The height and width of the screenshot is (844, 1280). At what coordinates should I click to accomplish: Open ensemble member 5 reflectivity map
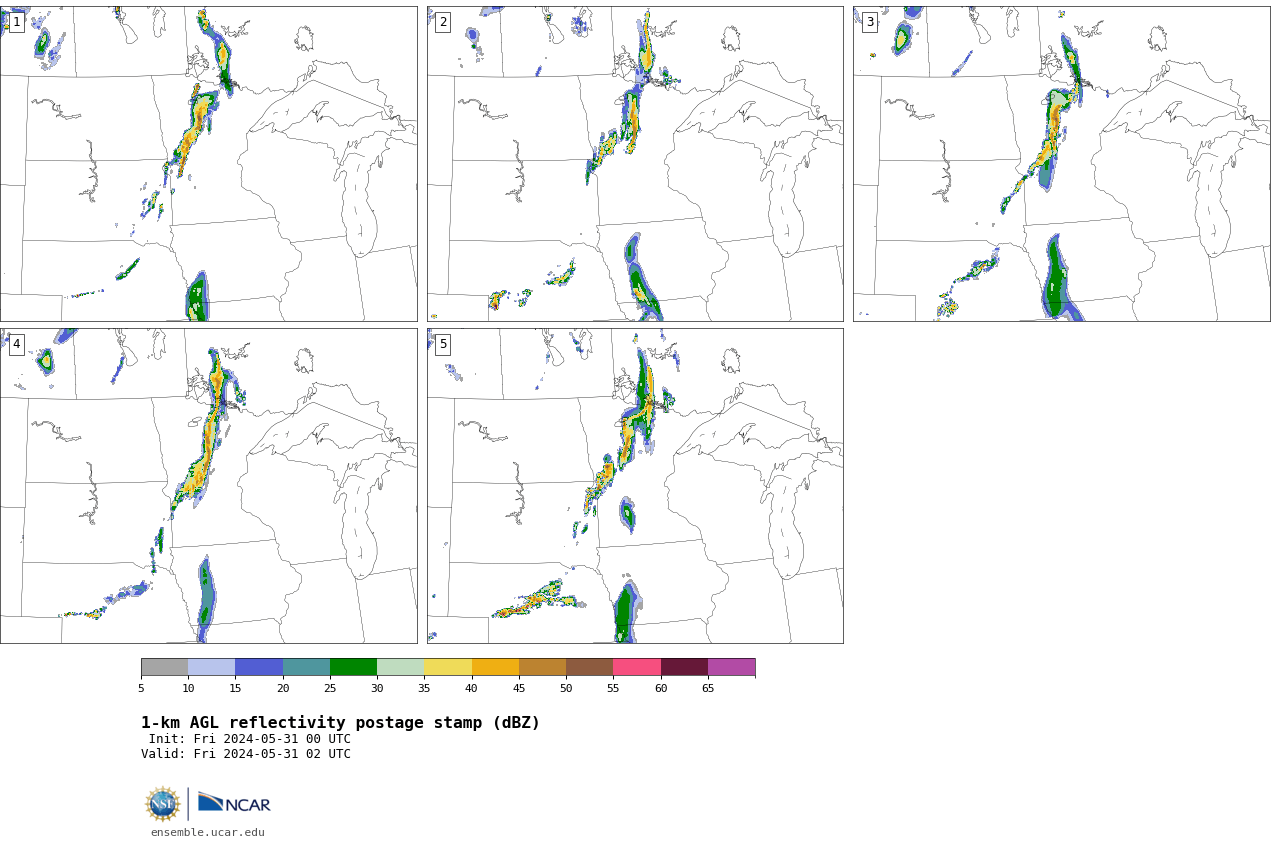635,486
